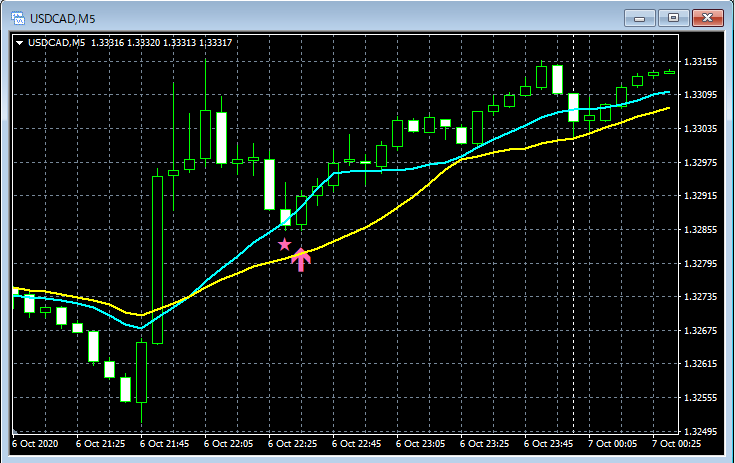
Task: Click the 6 Oct 2020 time label
Action: [x=35, y=443]
